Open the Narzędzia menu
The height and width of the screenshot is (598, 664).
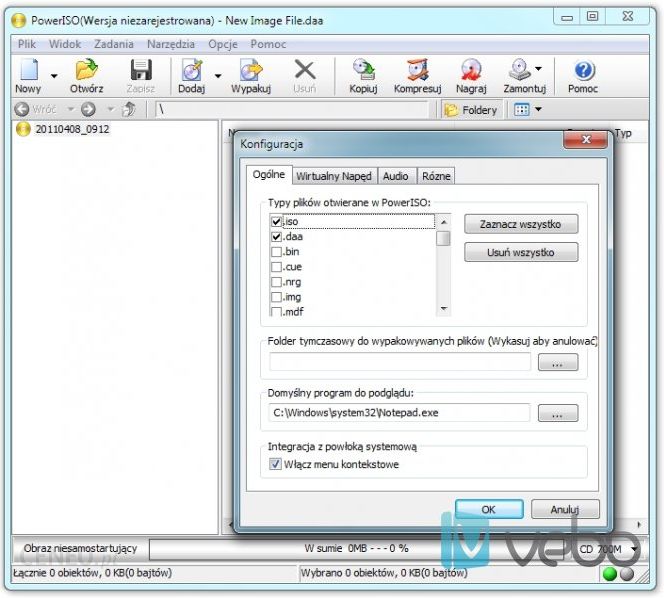(171, 44)
